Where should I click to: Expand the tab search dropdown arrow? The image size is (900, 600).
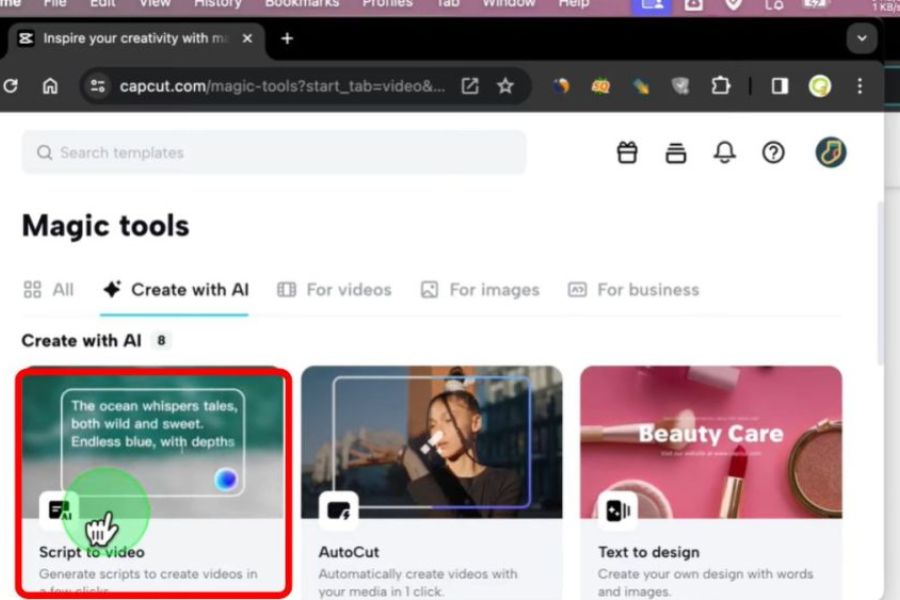click(861, 39)
